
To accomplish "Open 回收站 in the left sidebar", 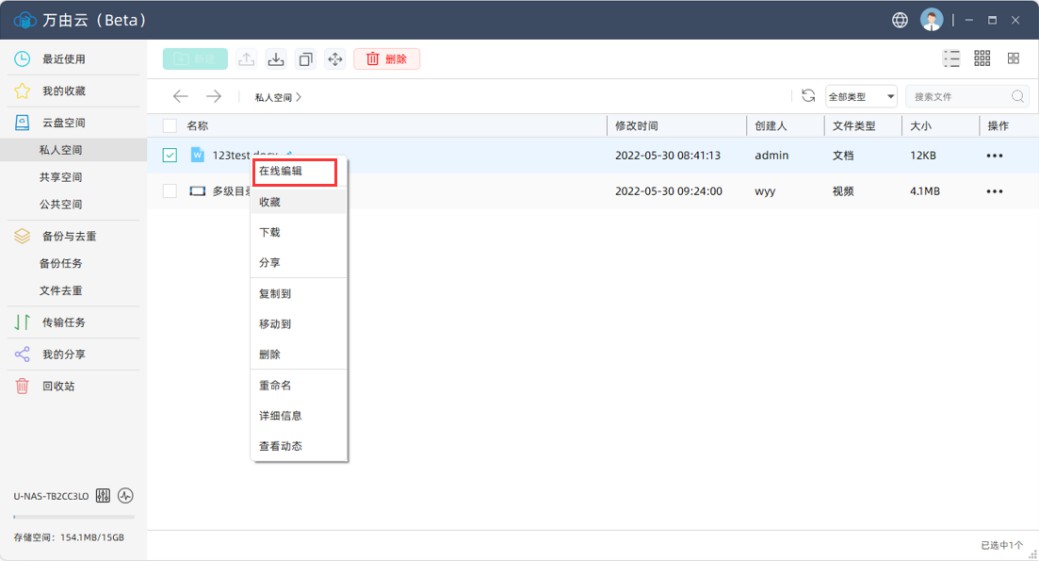I will click(x=58, y=386).
